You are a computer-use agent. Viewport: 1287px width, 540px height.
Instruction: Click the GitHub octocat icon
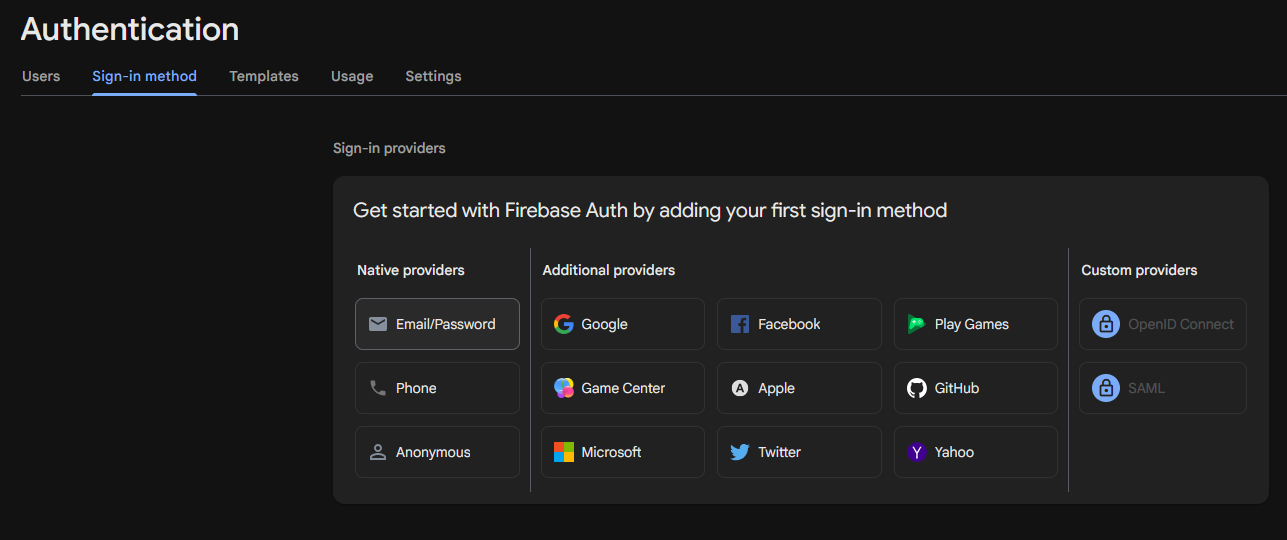(917, 388)
